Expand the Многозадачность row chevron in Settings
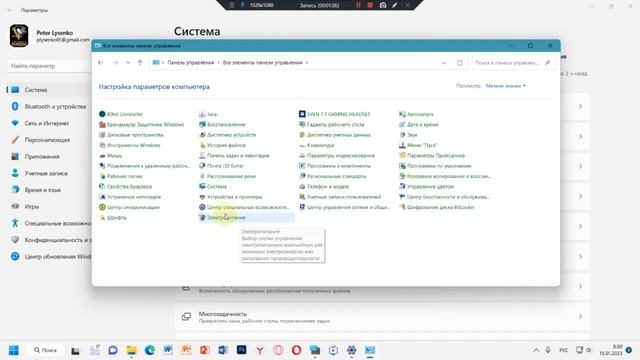The width and height of the screenshot is (640, 360). [x=580, y=317]
